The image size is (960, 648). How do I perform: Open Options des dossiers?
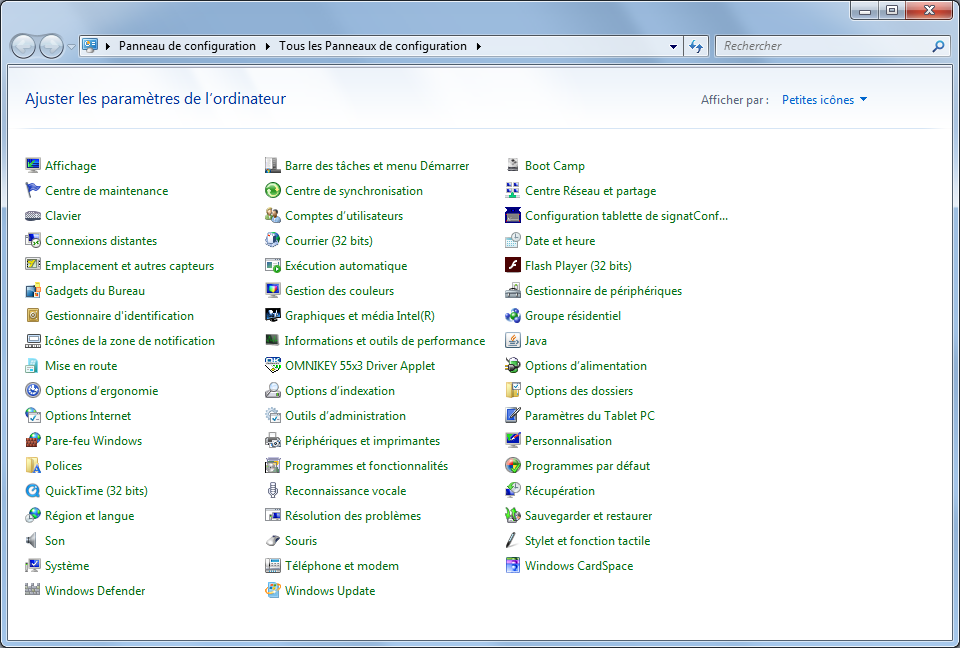click(x=579, y=391)
